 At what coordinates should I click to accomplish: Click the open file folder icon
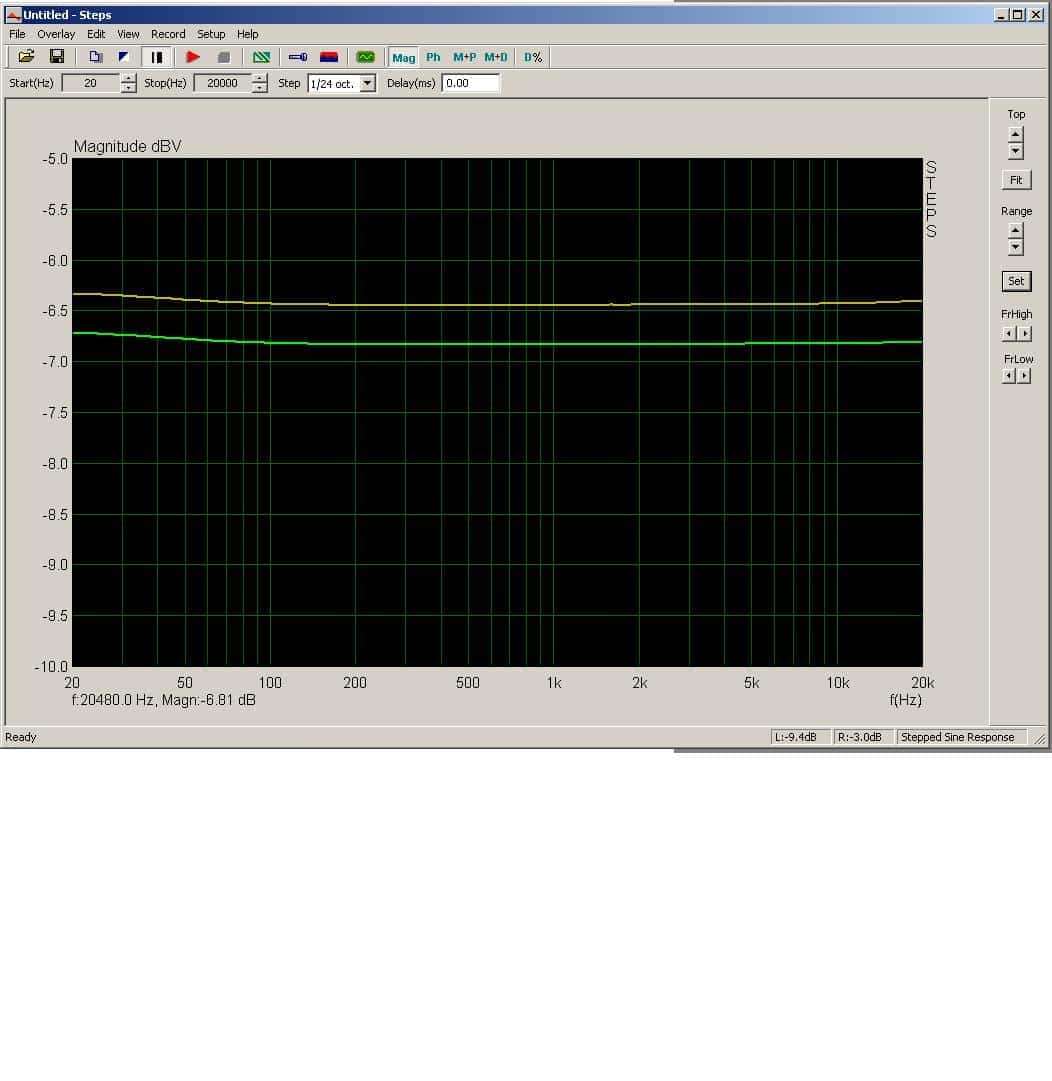click(x=26, y=57)
